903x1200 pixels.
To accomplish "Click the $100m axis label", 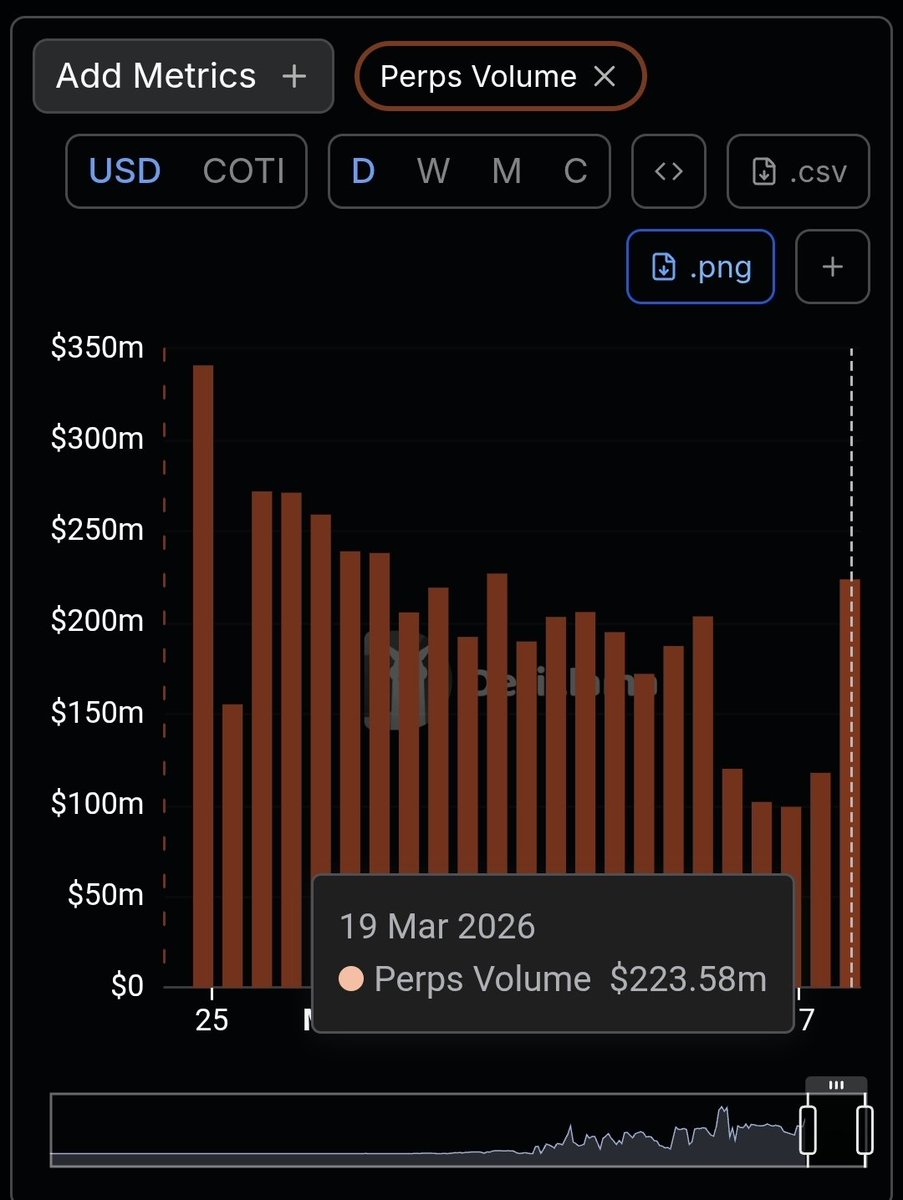I will click(97, 804).
